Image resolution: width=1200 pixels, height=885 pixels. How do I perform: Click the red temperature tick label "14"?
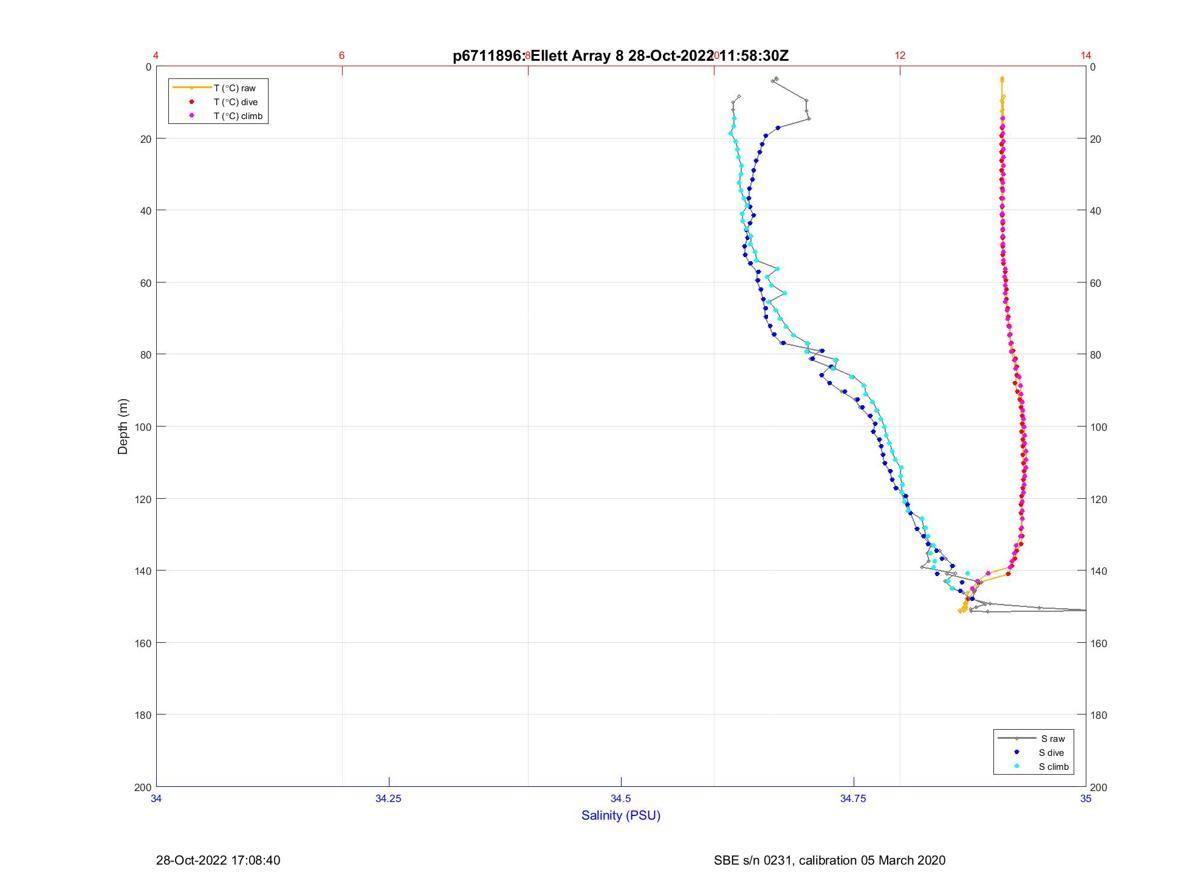(1086, 55)
